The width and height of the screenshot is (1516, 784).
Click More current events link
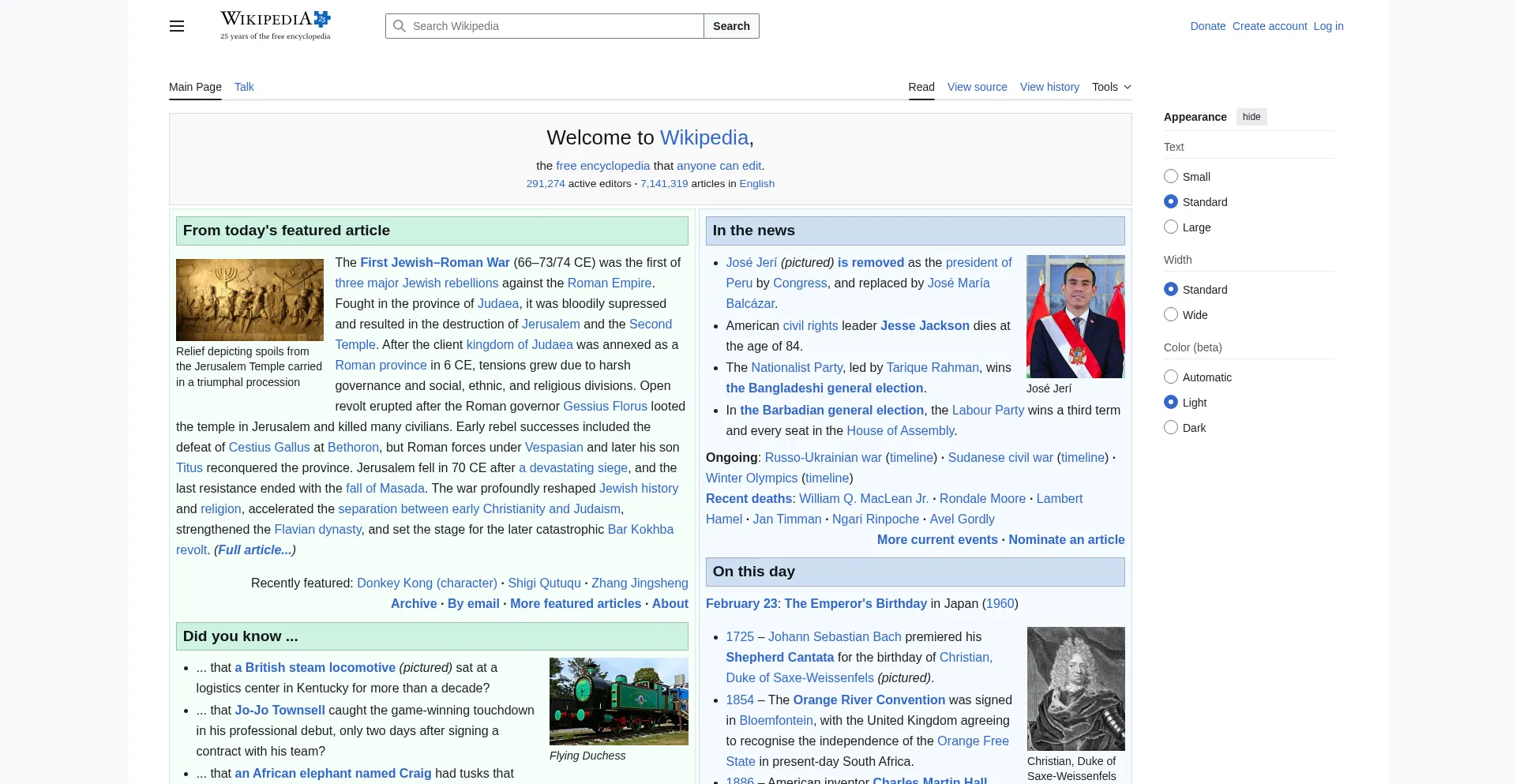click(937, 539)
